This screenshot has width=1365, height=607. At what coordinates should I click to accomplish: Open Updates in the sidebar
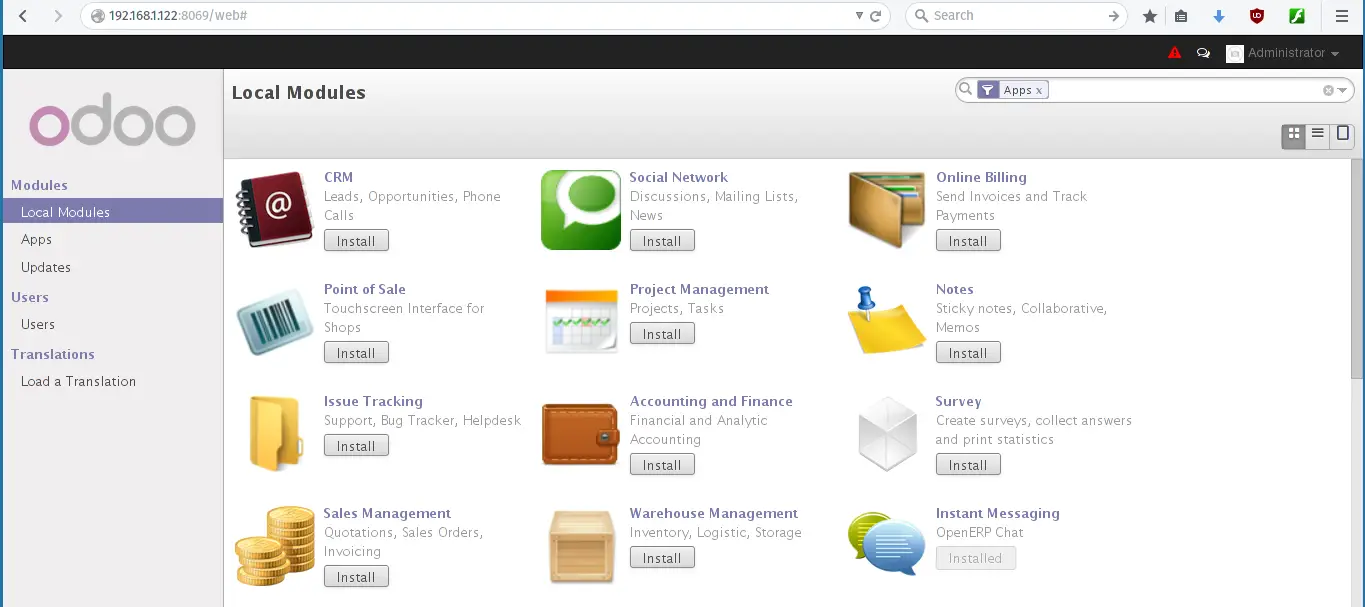pos(46,267)
